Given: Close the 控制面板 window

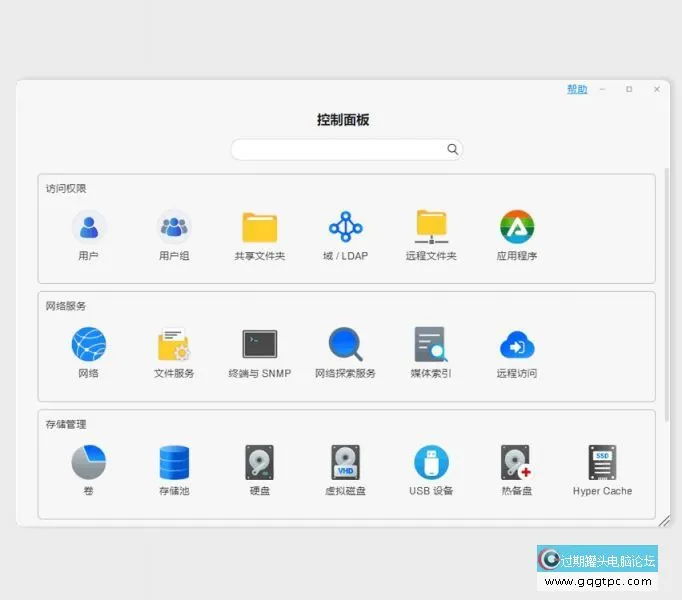Looking at the screenshot, I should tap(657, 89).
